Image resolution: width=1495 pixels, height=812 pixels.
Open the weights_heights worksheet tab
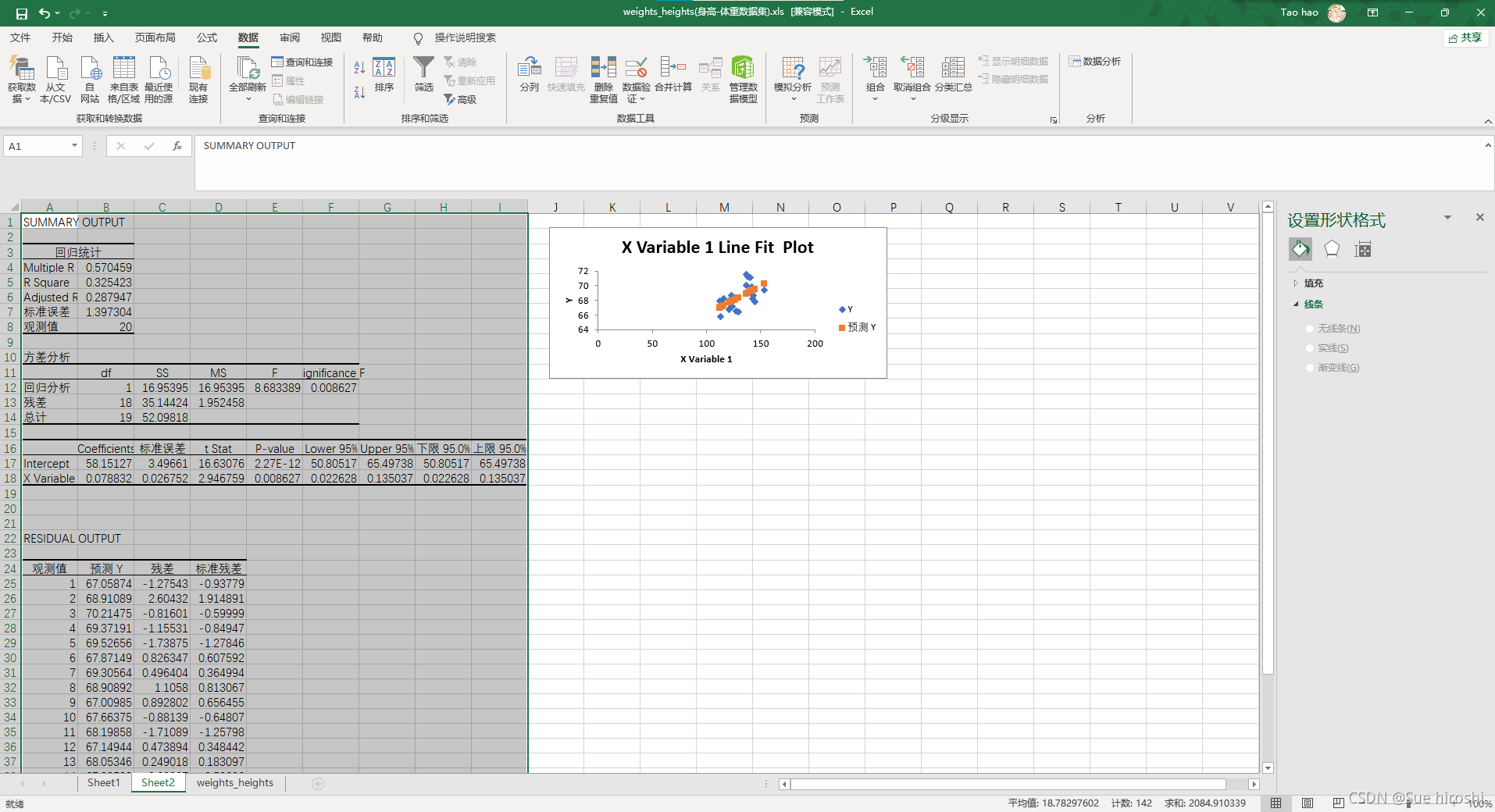[235, 782]
